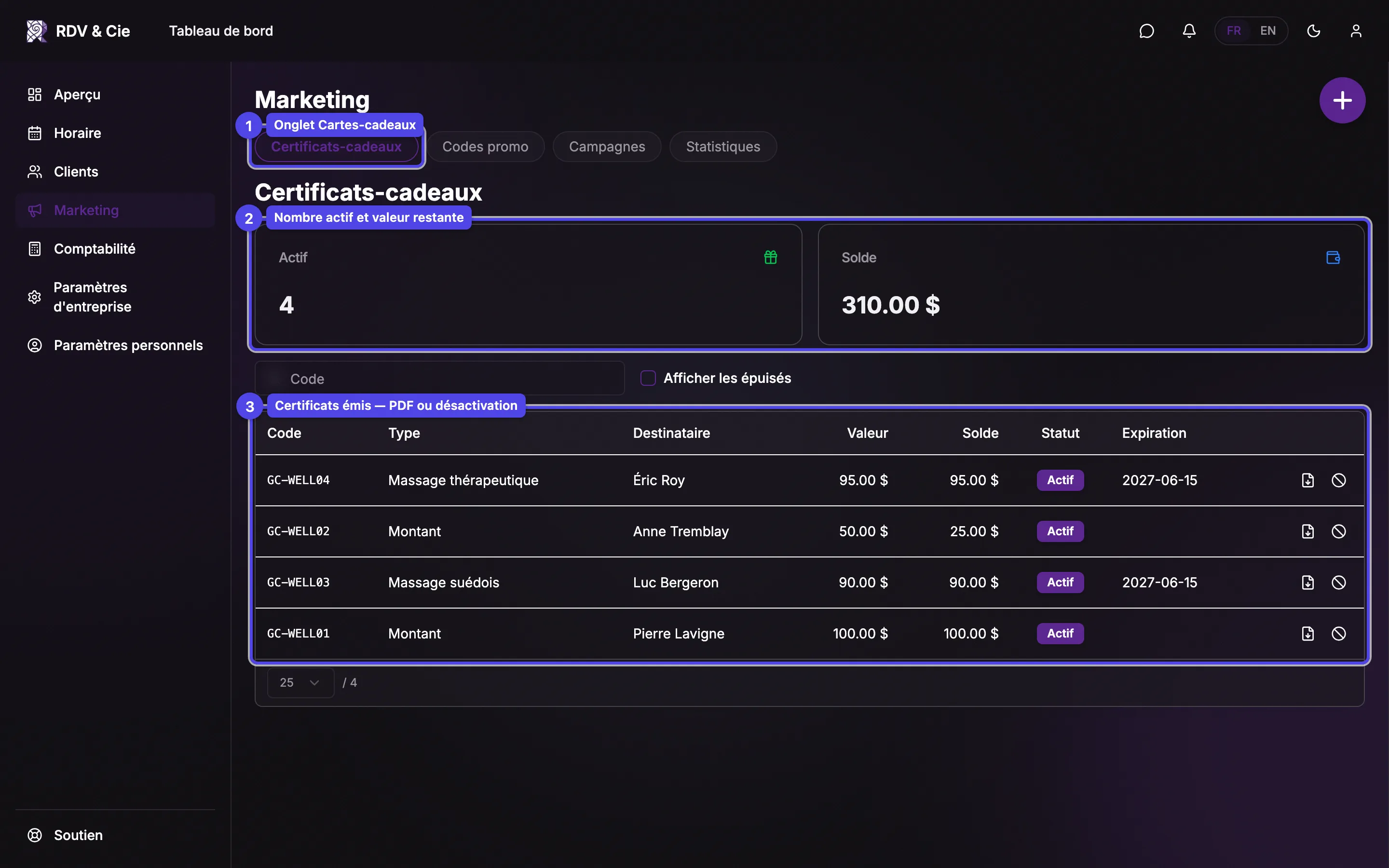Open Soutien support link
Viewport: 1389px width, 868px height.
pyautogui.click(x=115, y=835)
